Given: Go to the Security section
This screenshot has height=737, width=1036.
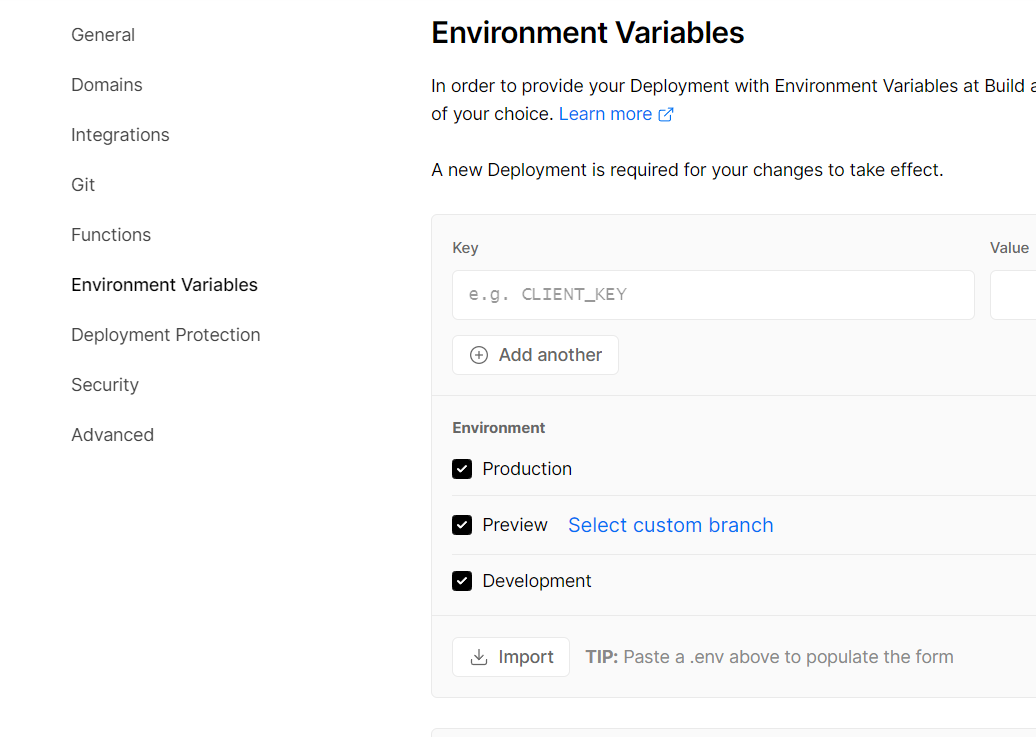Looking at the screenshot, I should (x=105, y=385).
